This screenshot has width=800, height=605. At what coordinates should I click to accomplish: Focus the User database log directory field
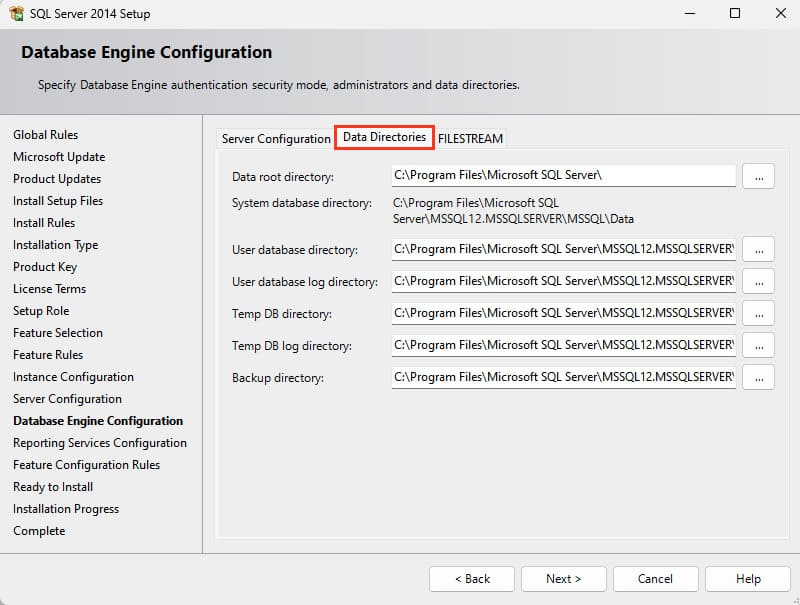tap(564, 281)
